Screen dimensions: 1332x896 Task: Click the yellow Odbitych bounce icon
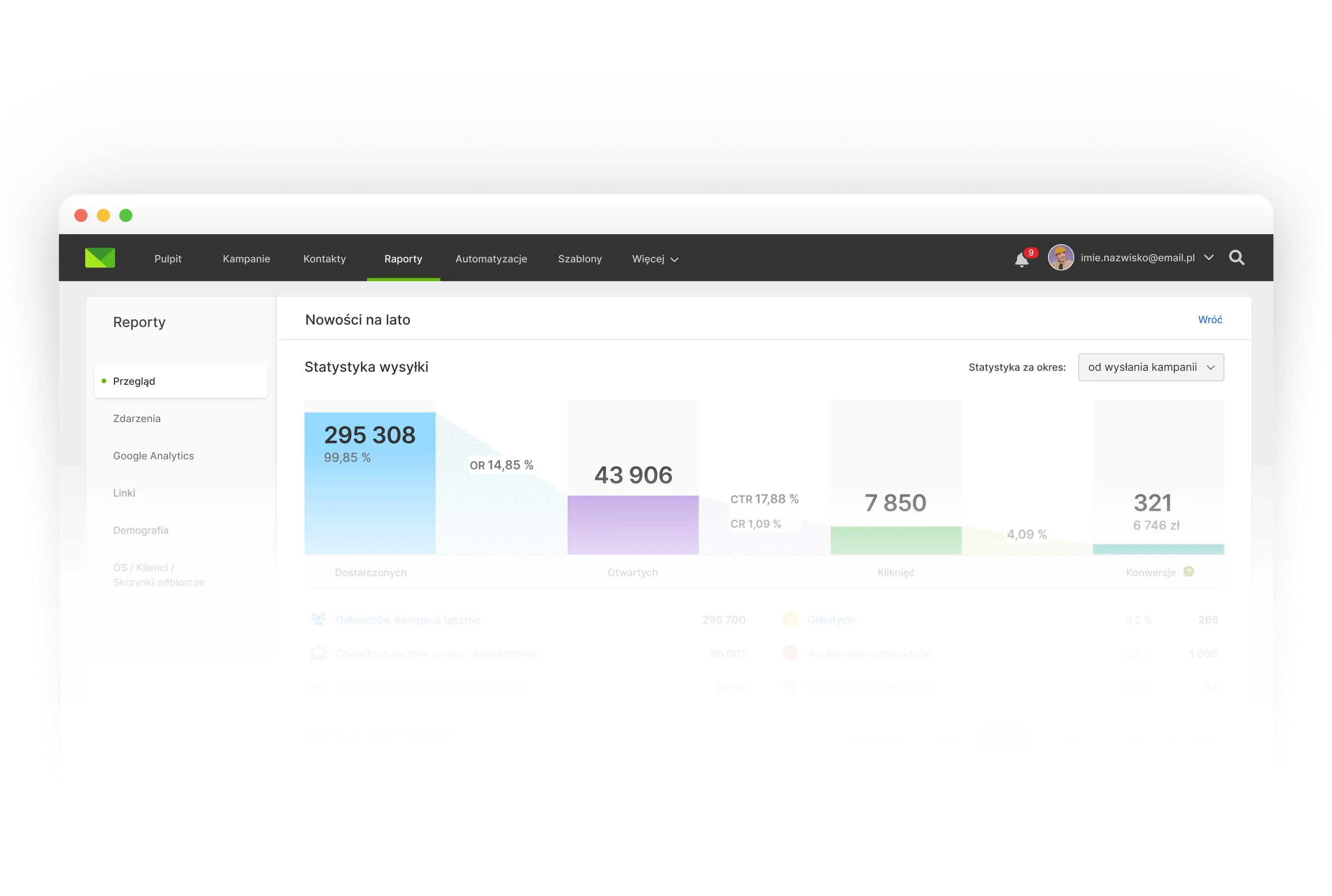[x=790, y=619]
